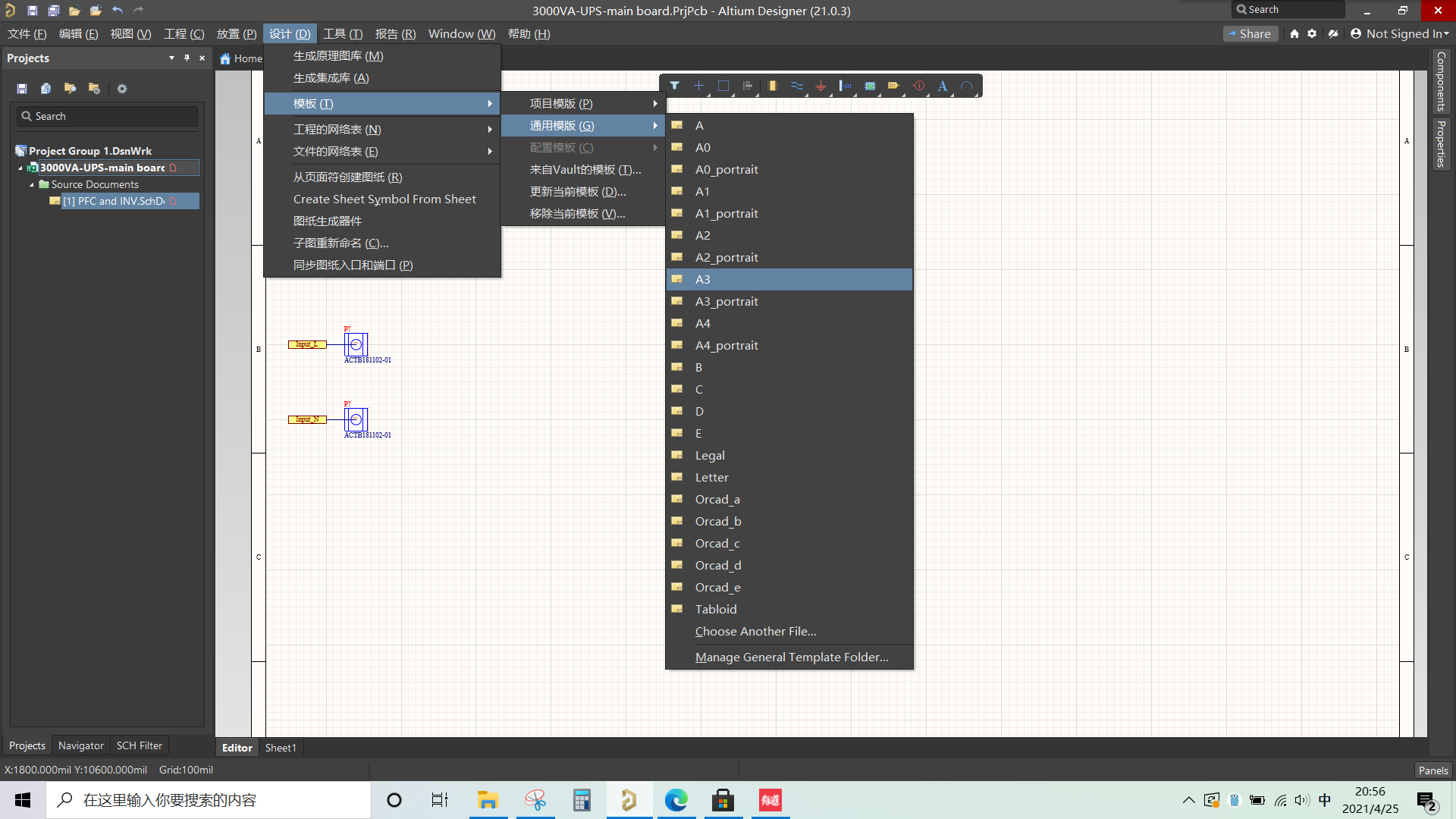Click the Place Sheet Symbol icon
This screenshot has height=819, width=1456.
tap(870, 86)
